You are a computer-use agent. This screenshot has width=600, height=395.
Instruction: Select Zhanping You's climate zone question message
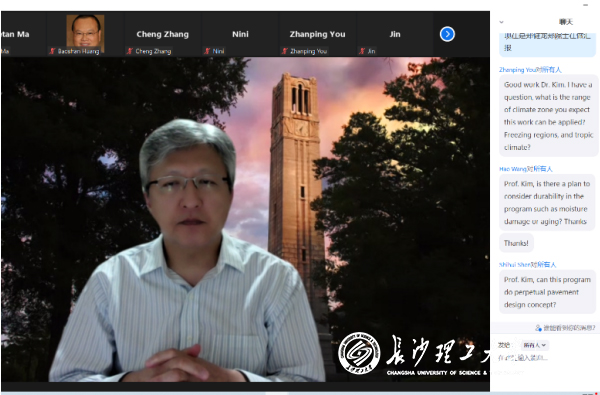tap(548, 116)
